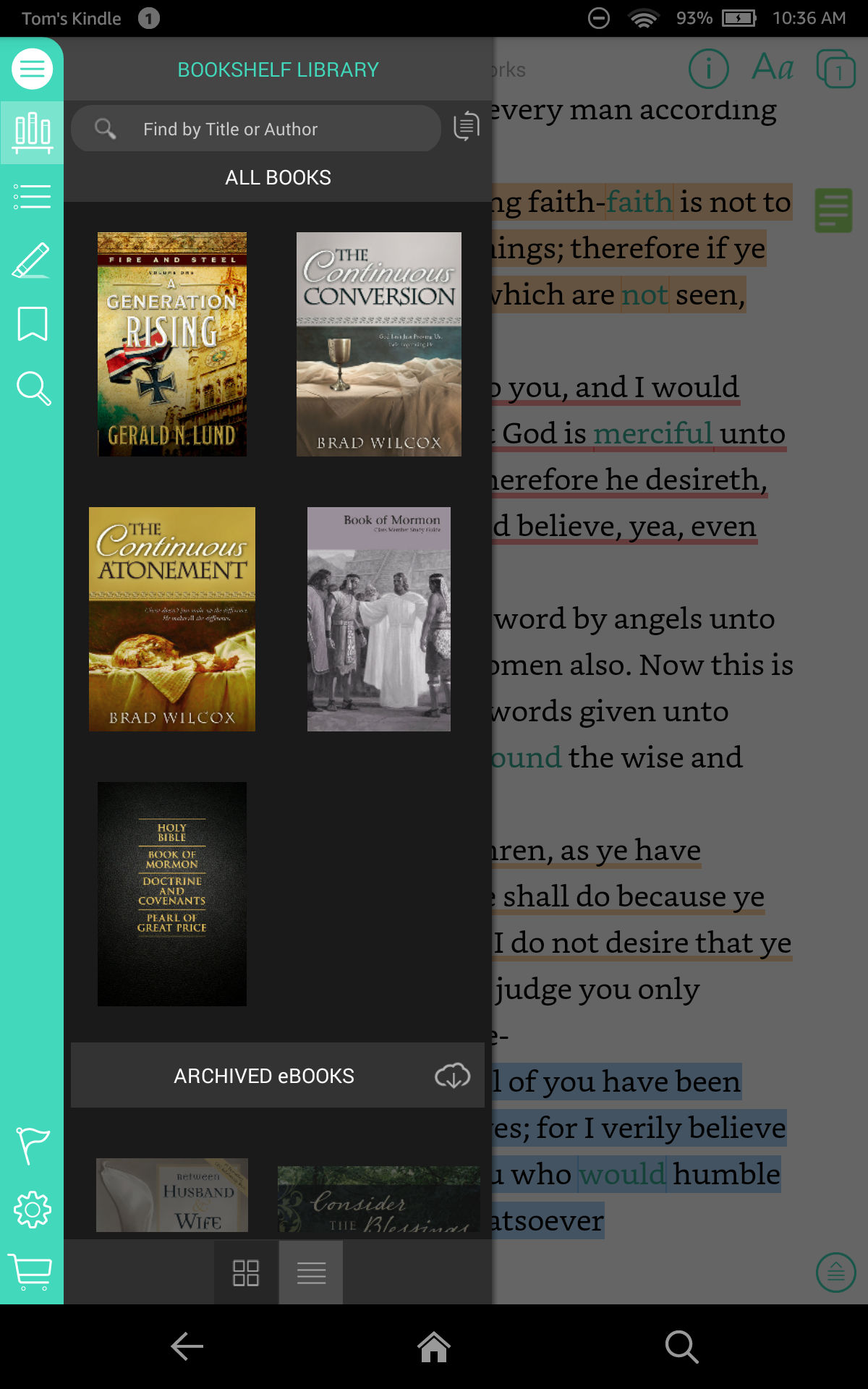Tap the hamburger menu icon in the sidebar
This screenshot has width=868, height=1389.
click(32, 69)
